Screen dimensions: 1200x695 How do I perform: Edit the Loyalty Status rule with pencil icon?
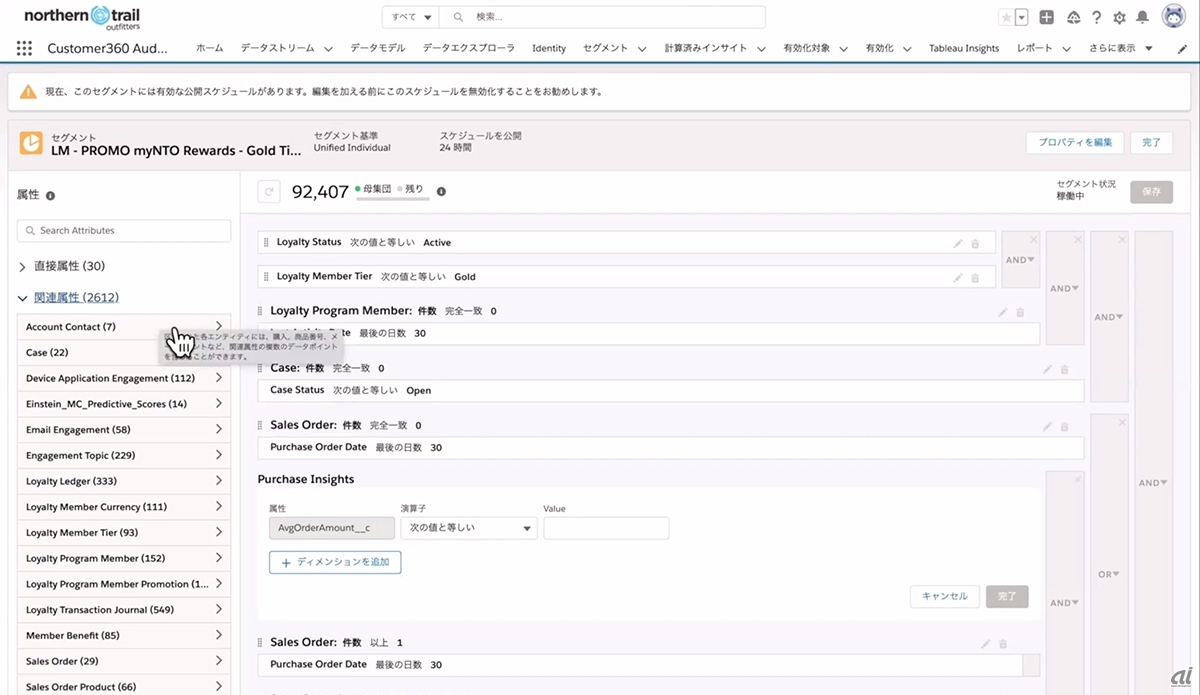(958, 243)
